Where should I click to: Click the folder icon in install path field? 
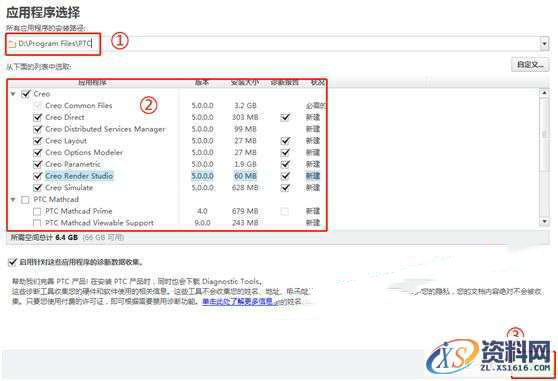(x=12, y=44)
